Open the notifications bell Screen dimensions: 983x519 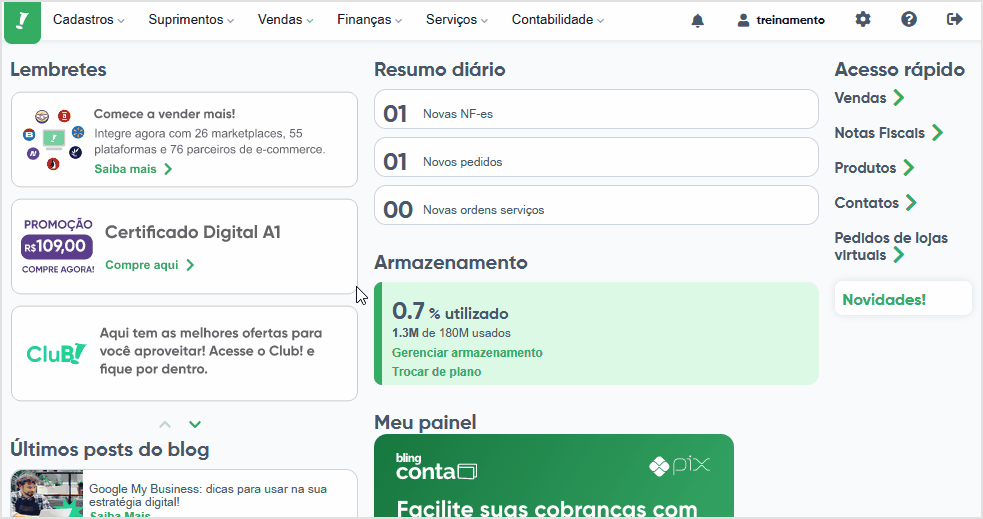click(697, 21)
